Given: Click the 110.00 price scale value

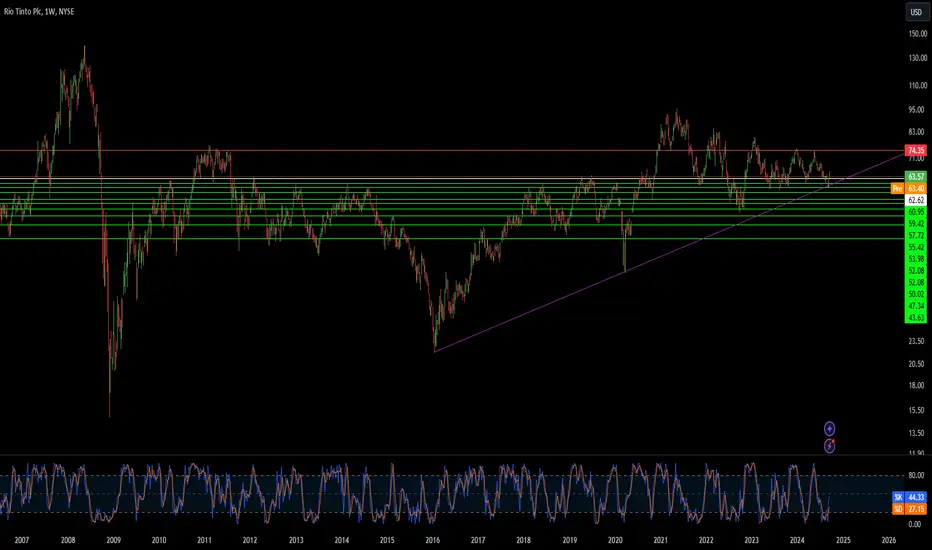Looking at the screenshot, I should 918,86.
